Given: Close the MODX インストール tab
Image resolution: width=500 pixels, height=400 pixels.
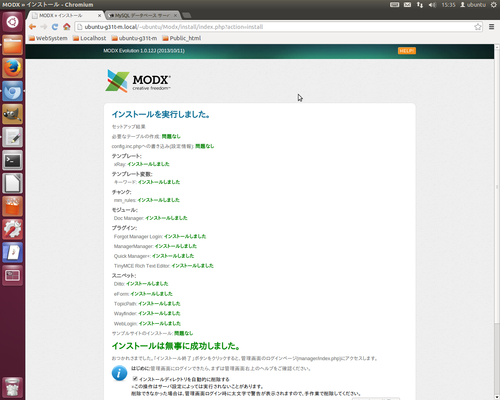Looking at the screenshot, I should click(99, 16).
